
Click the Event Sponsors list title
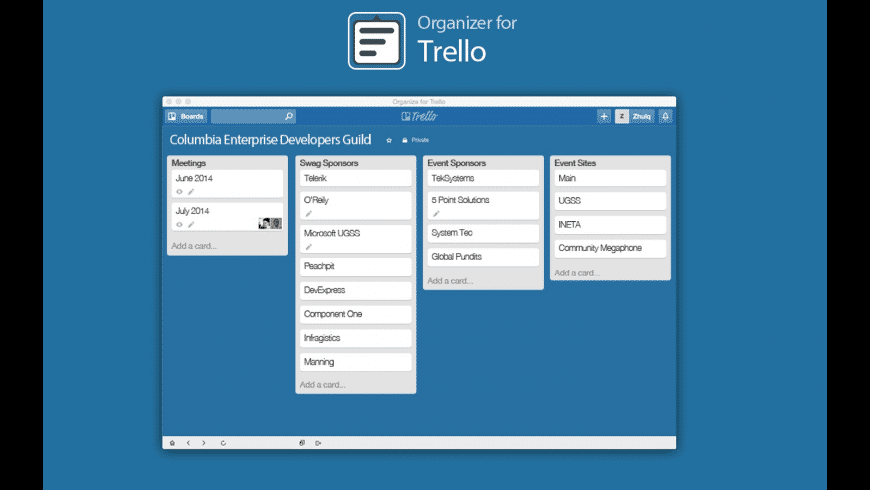point(457,163)
